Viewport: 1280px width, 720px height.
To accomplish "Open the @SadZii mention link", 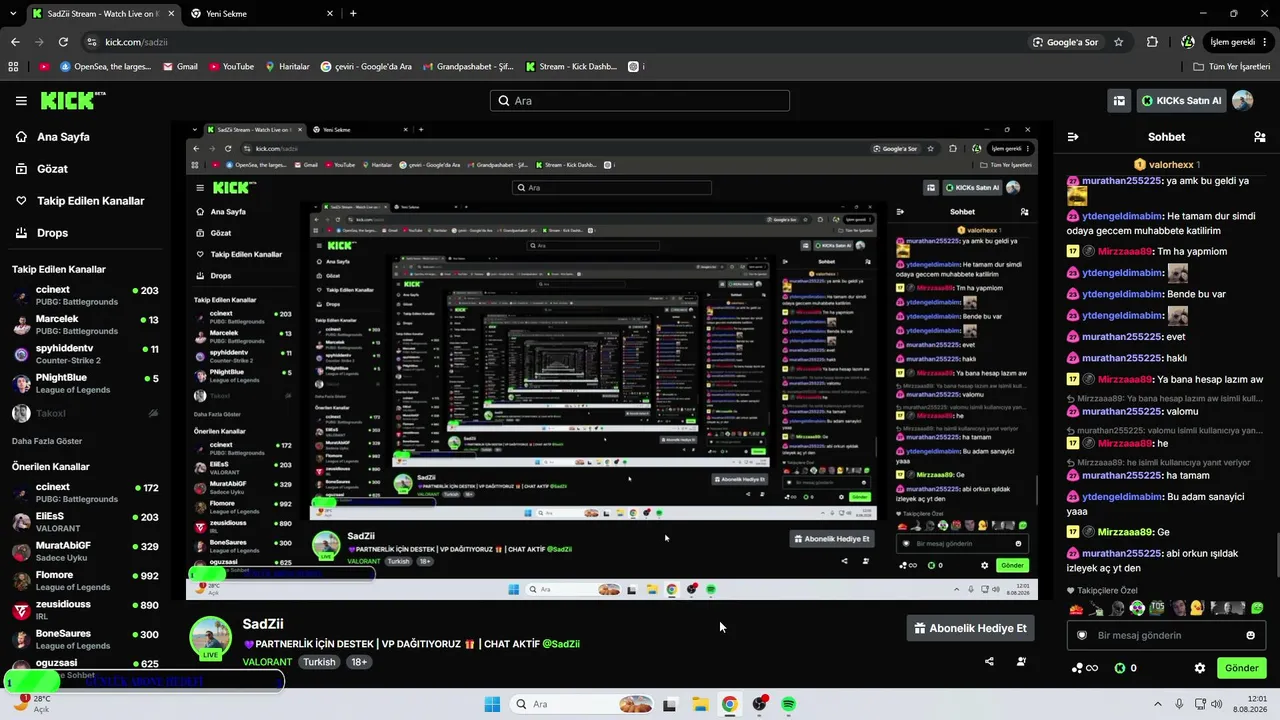I will tap(561, 644).
